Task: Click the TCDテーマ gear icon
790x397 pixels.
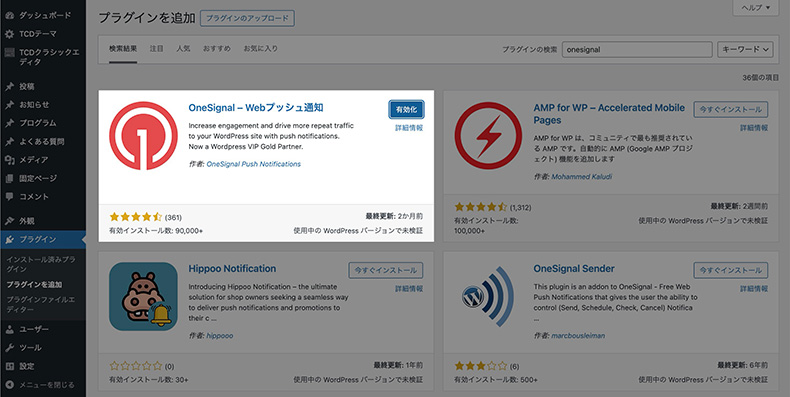Action: (9, 34)
